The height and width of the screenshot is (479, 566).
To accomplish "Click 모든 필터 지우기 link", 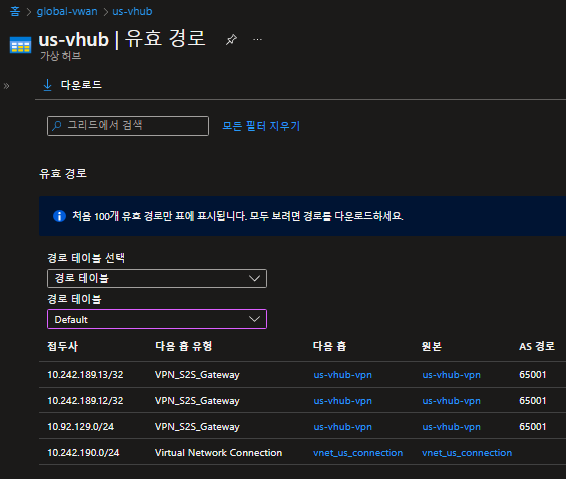I will 261,126.
